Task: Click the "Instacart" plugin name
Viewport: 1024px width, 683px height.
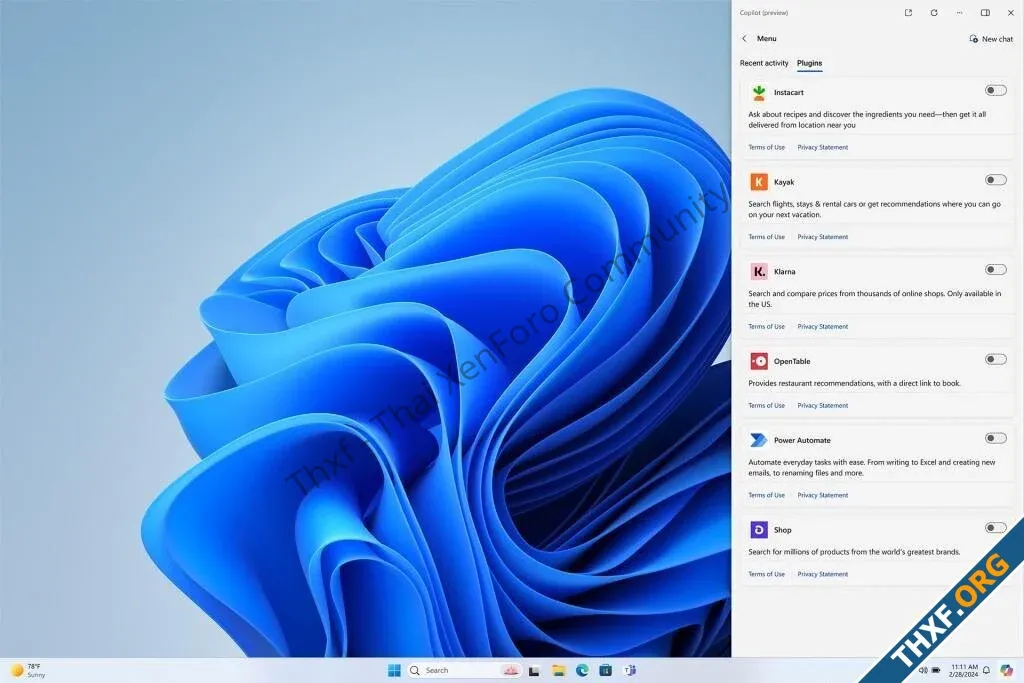Action: 788,93
